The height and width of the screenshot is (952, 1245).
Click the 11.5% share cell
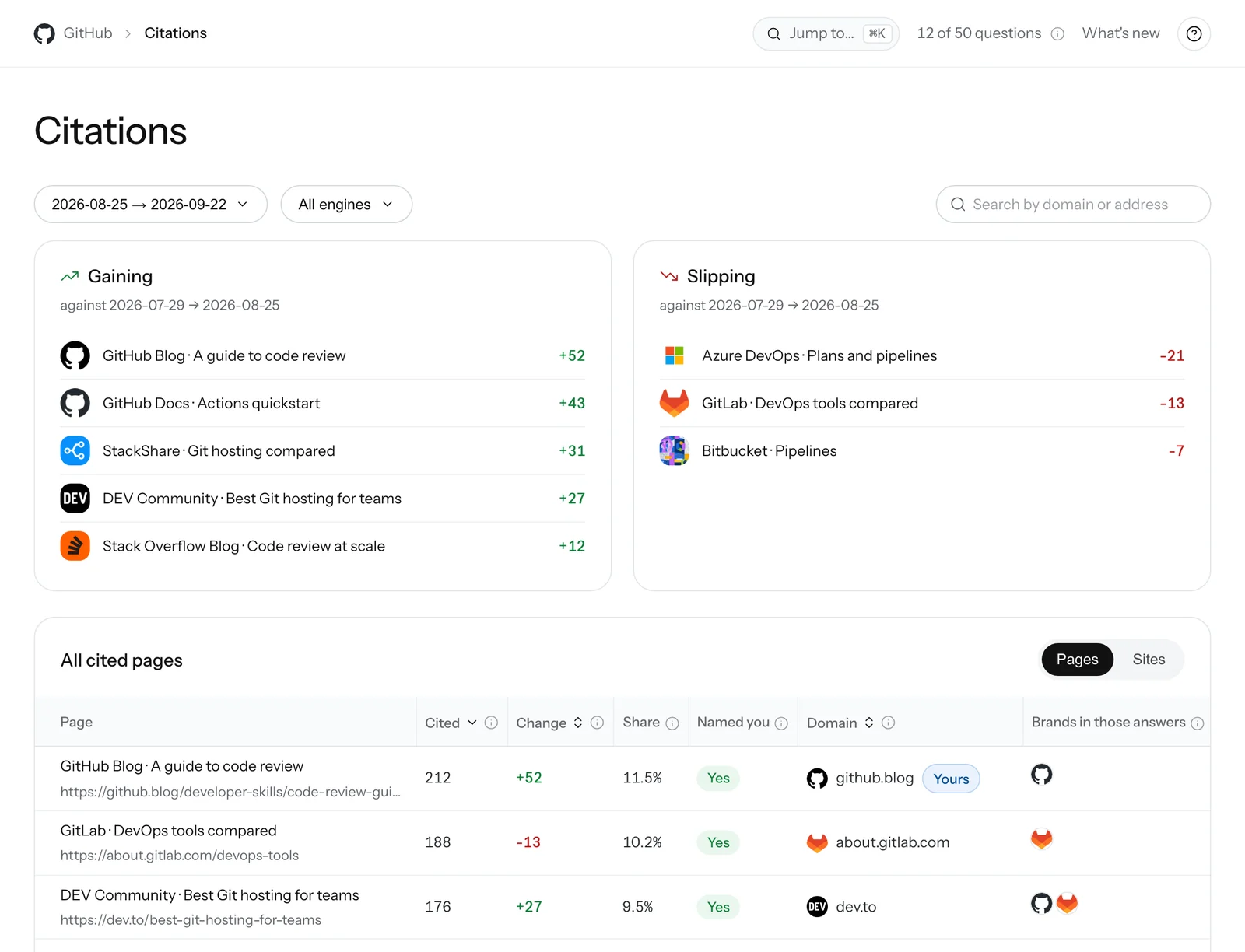coord(642,778)
